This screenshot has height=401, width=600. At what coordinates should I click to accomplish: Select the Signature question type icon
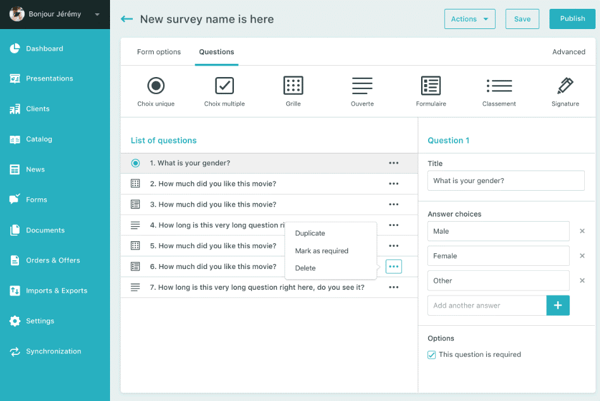565,86
